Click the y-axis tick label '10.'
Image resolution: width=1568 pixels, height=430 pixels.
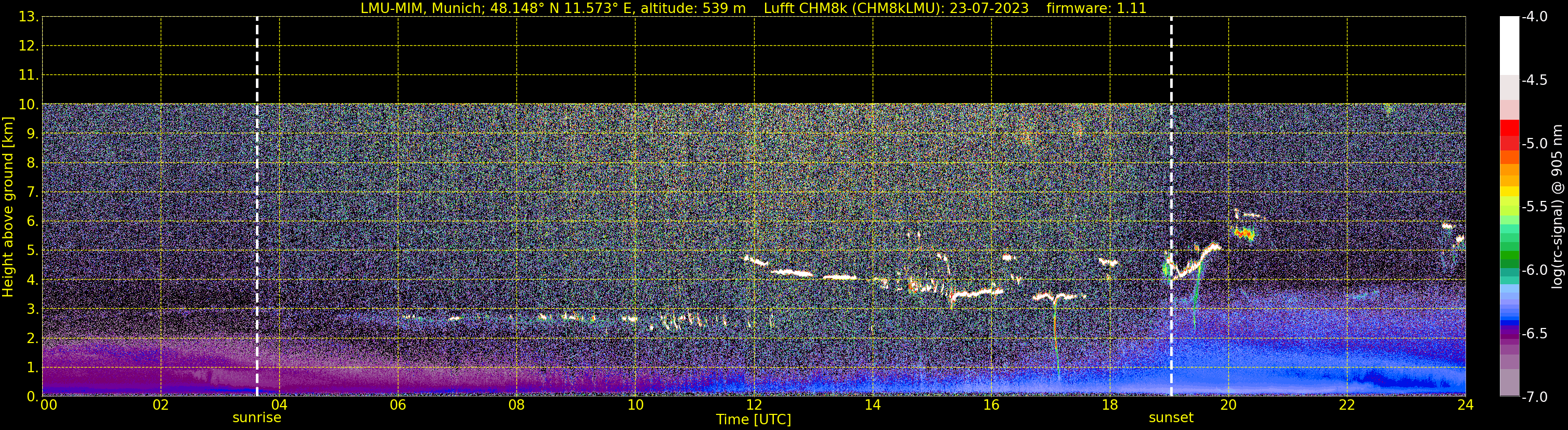click(x=29, y=104)
